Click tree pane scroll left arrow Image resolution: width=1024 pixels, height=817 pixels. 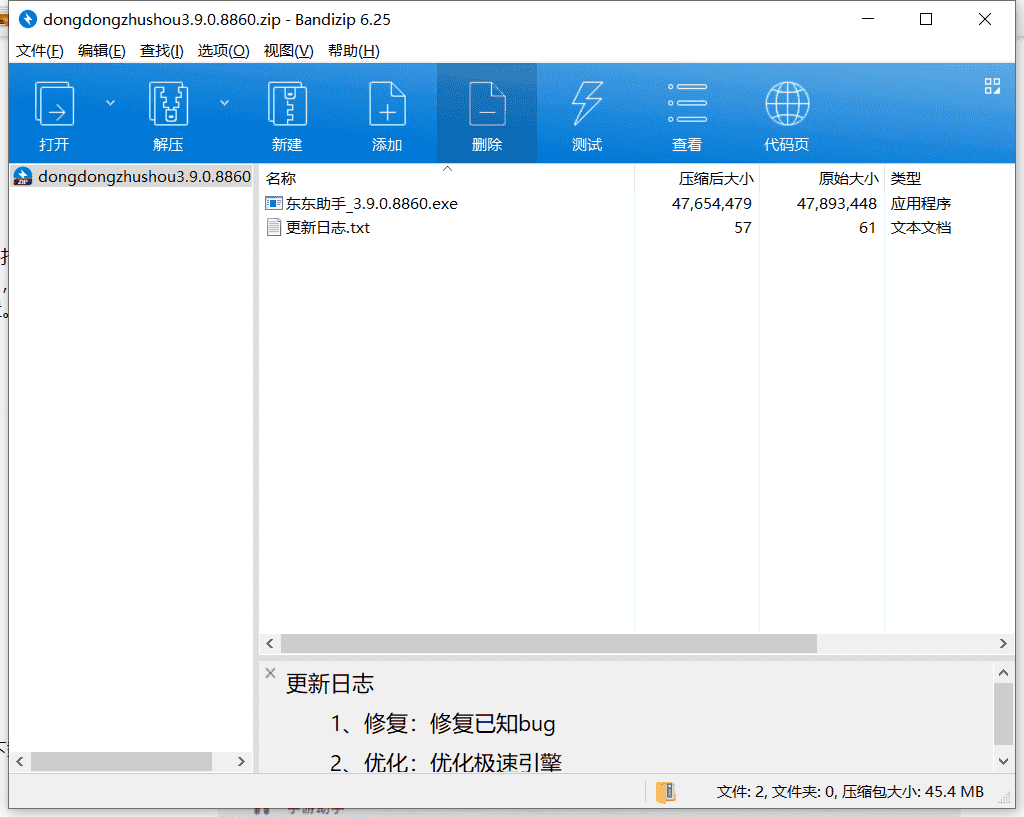tap(20, 761)
